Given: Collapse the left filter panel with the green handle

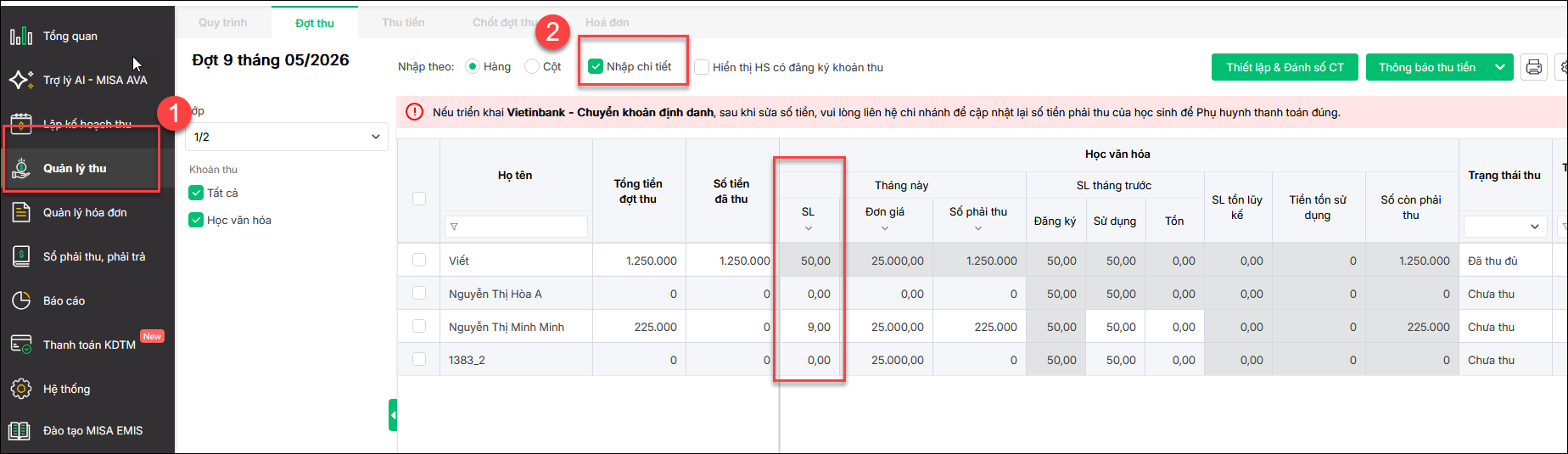Looking at the screenshot, I should tap(393, 415).
